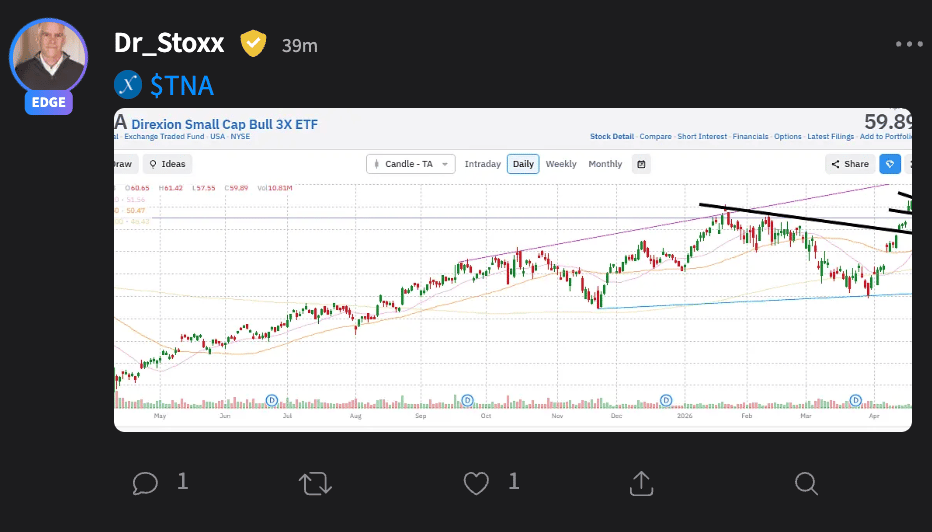Like the post with heart icon
932x532 pixels.
pos(476,483)
